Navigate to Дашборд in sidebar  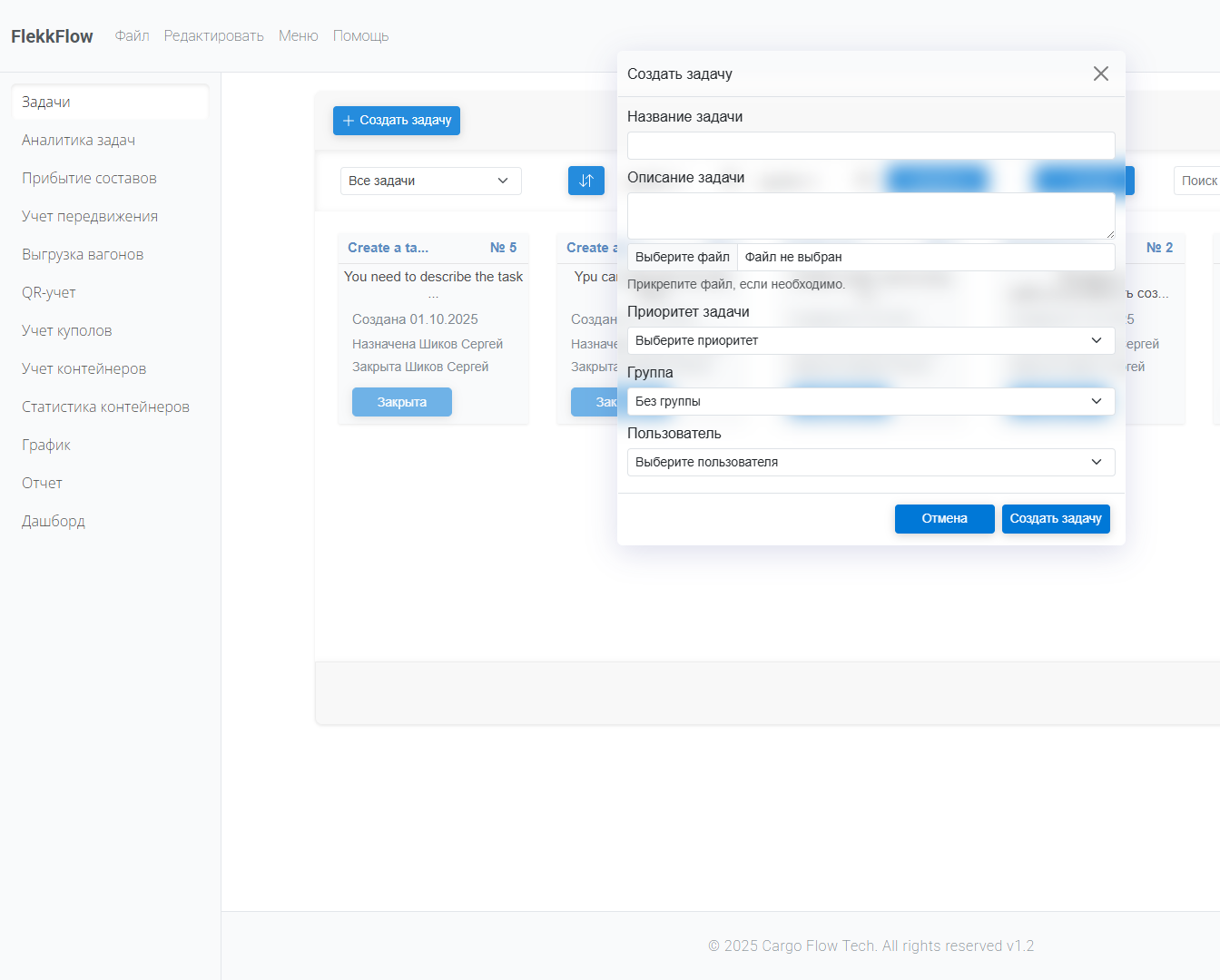click(54, 522)
